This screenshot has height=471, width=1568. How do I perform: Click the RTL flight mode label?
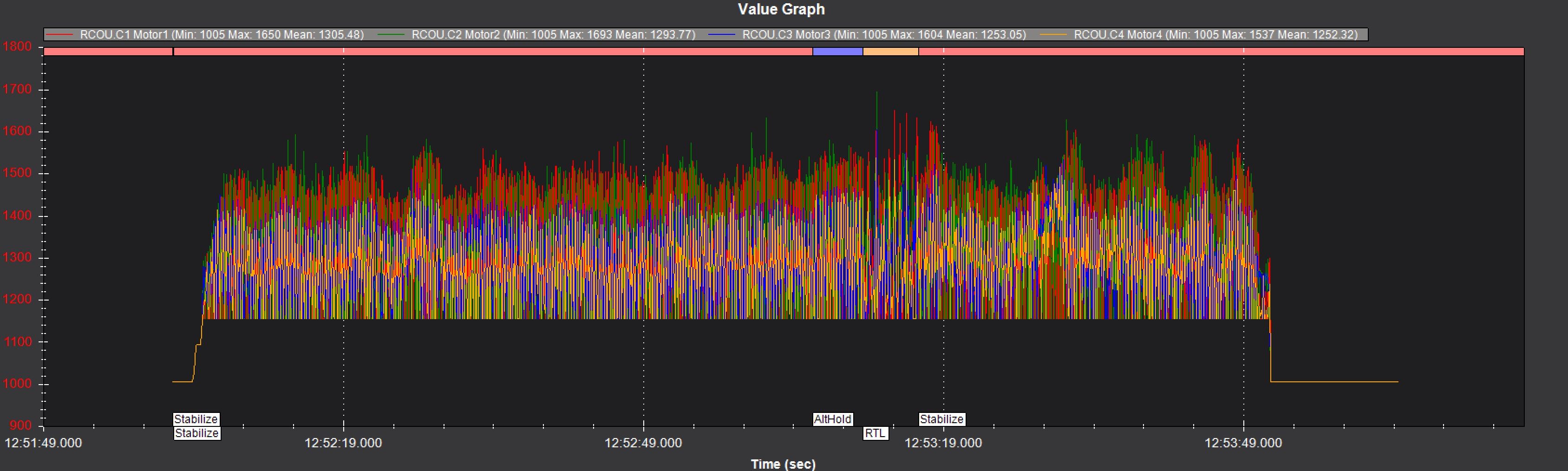[875, 433]
